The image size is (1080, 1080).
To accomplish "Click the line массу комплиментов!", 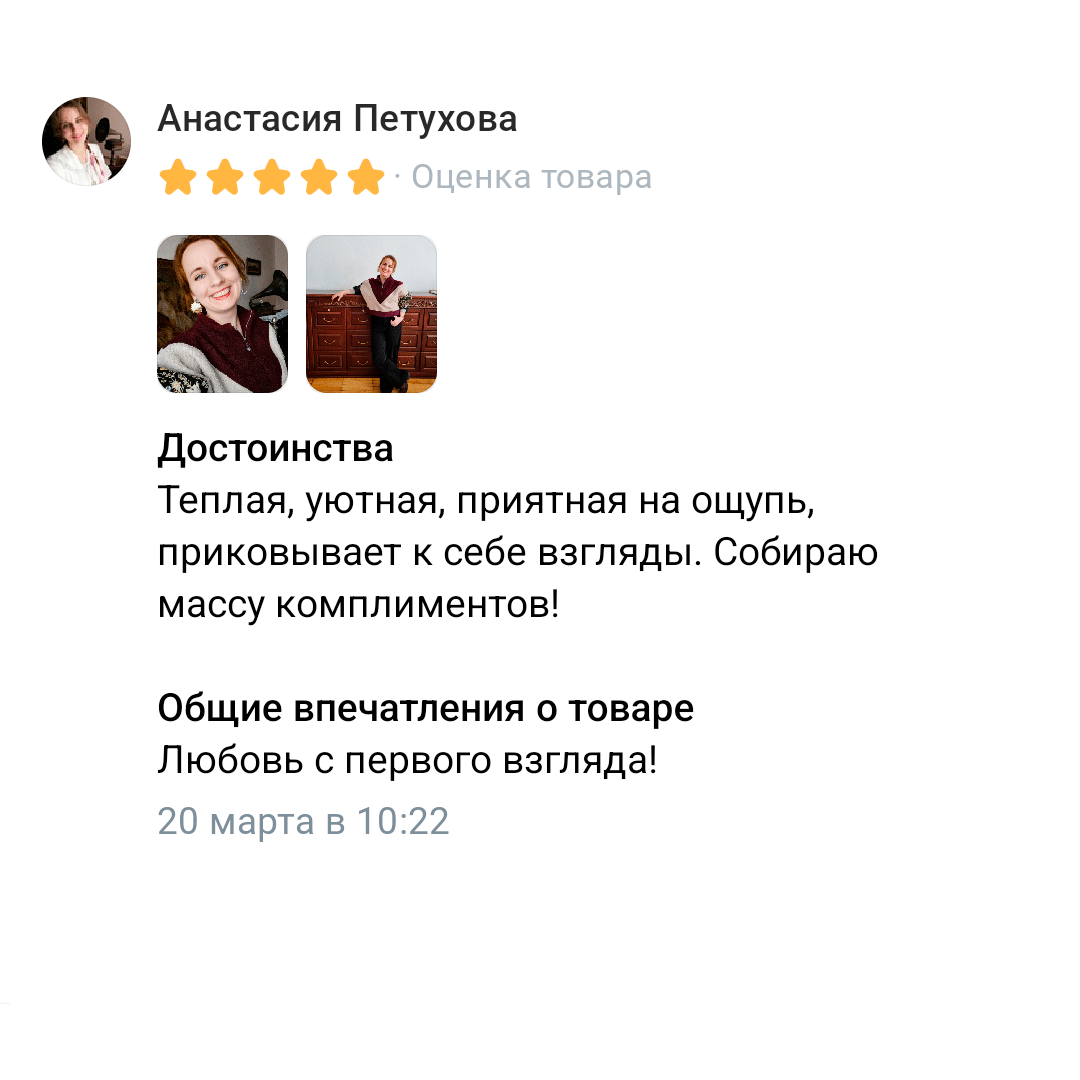I will pyautogui.click(x=358, y=605).
